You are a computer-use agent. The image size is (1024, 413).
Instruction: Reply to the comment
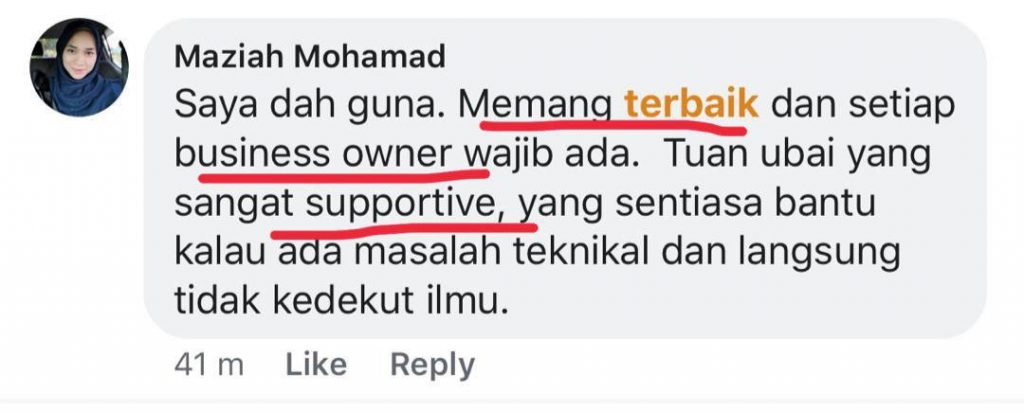(432, 365)
